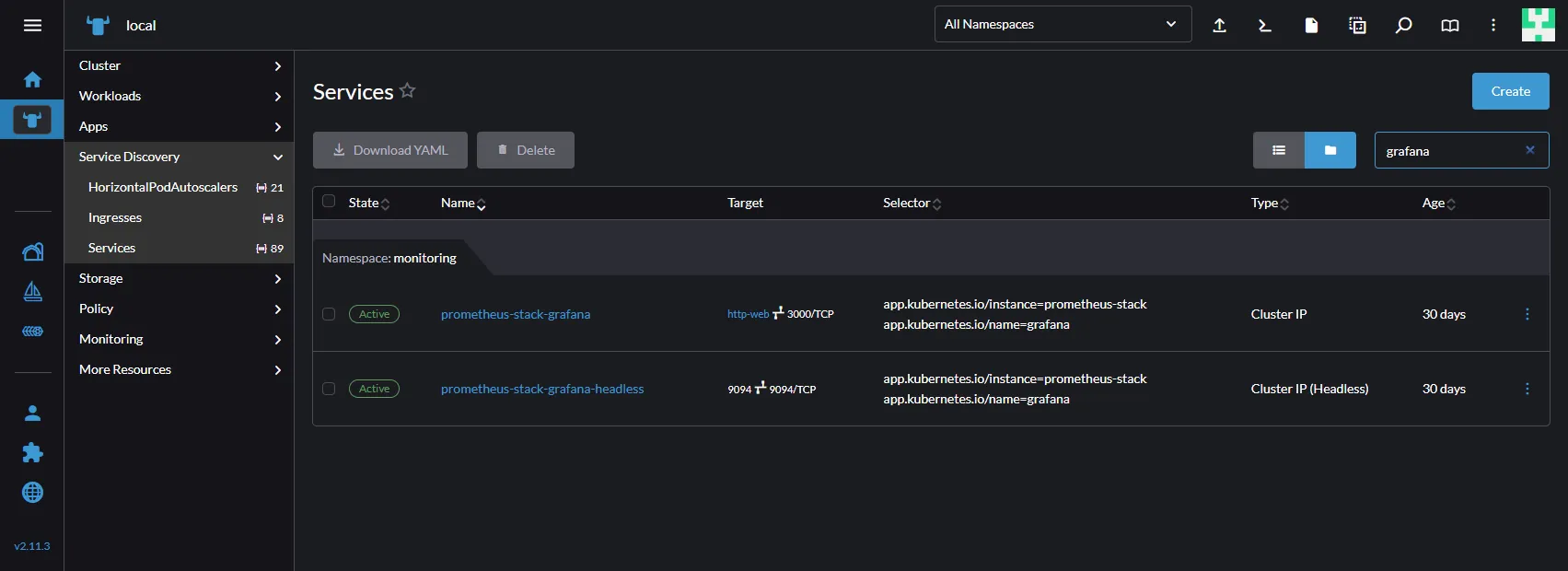Image resolution: width=1568 pixels, height=571 pixels.
Task: Open the All Namespaces dropdown
Action: click(x=1063, y=24)
